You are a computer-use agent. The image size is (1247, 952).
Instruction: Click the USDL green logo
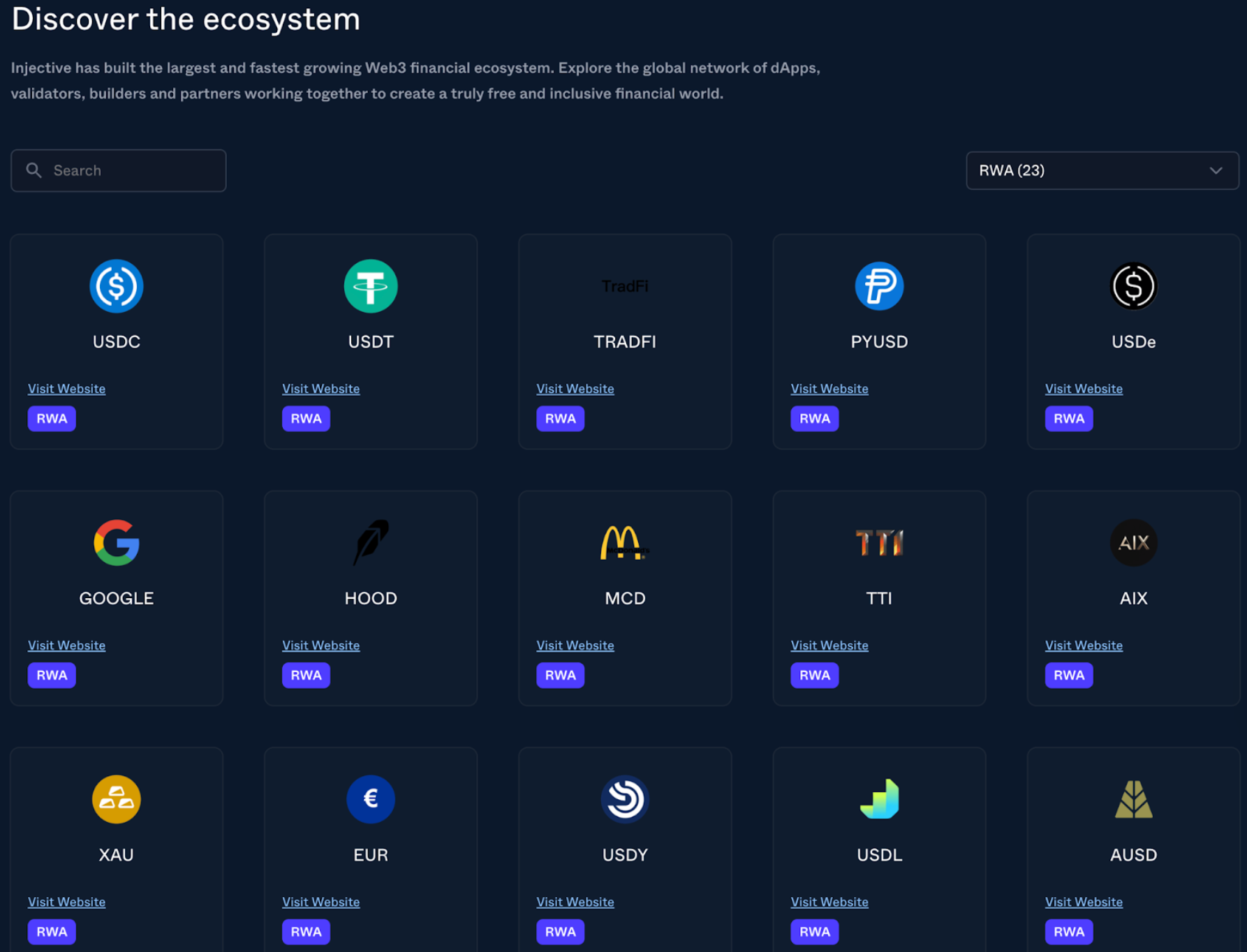[879, 799]
